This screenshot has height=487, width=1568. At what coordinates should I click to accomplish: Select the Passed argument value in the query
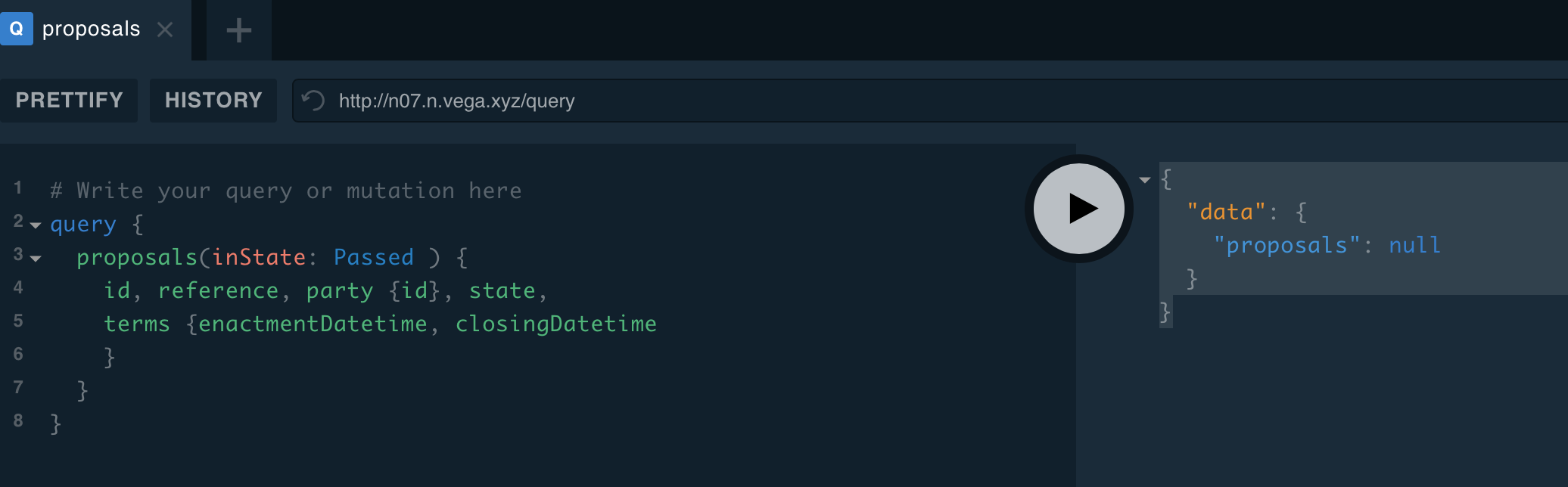coord(374,257)
